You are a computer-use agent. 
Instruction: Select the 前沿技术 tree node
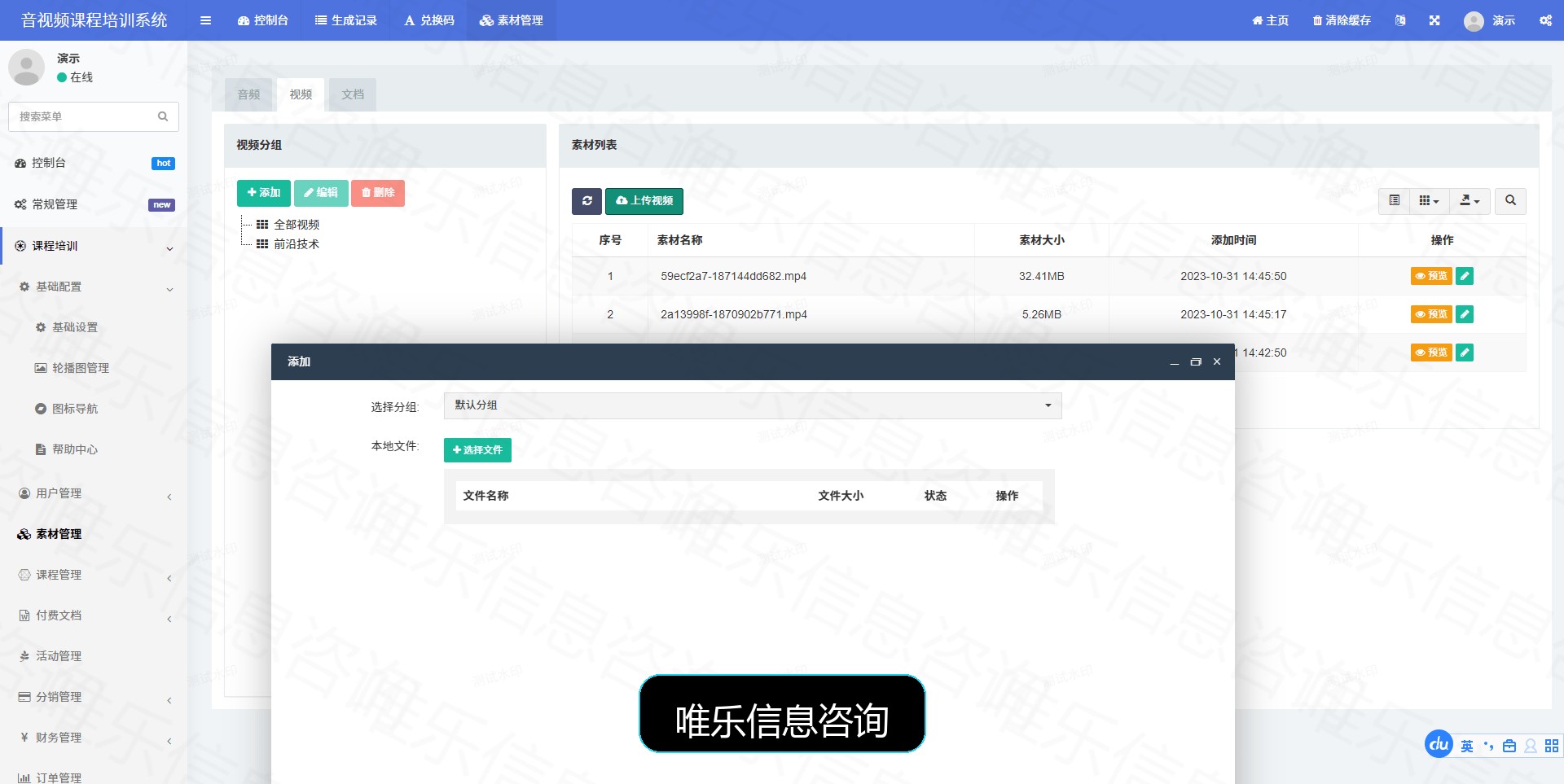[x=297, y=244]
